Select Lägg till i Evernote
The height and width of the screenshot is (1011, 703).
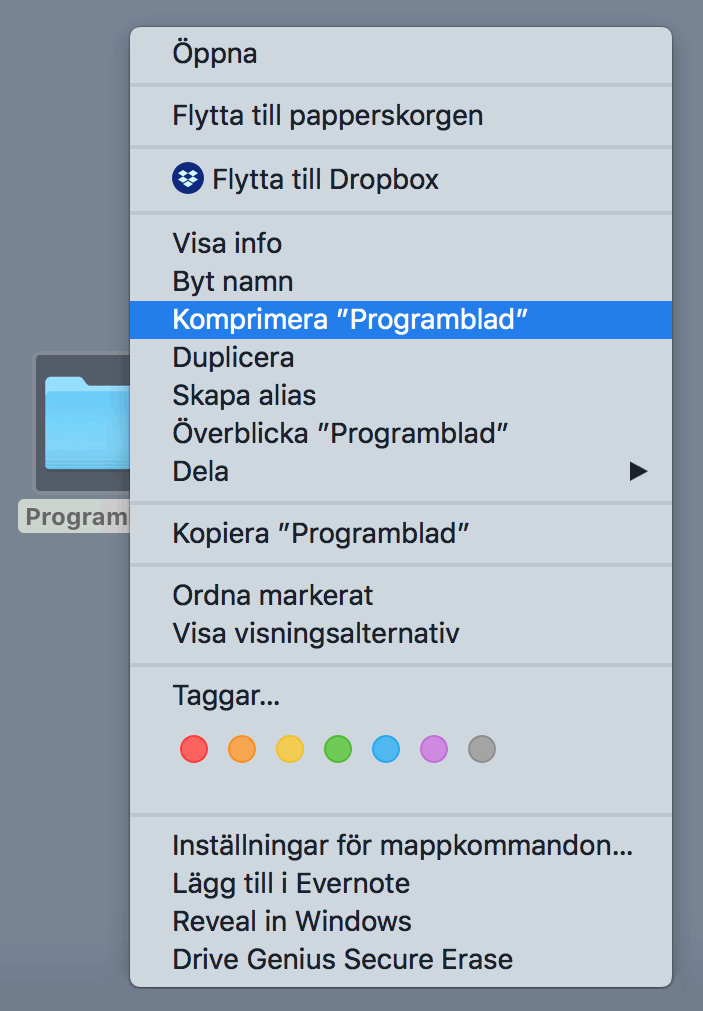pyautogui.click(x=291, y=883)
